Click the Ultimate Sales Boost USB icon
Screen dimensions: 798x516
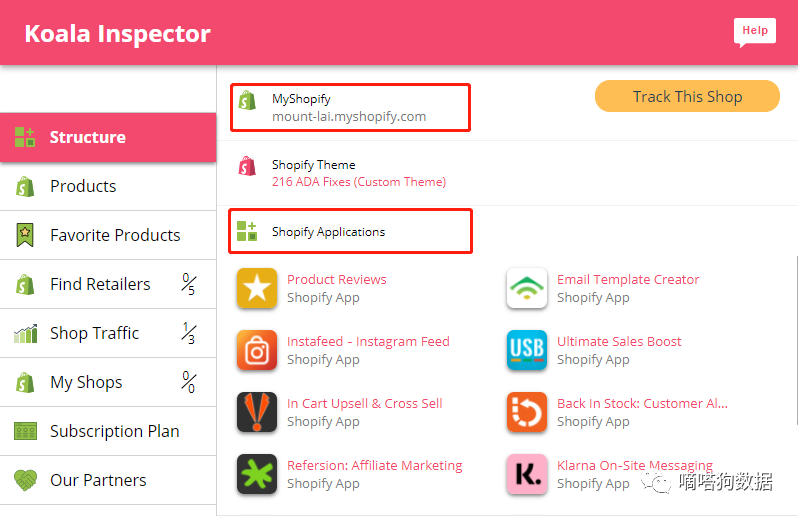pyautogui.click(x=527, y=350)
